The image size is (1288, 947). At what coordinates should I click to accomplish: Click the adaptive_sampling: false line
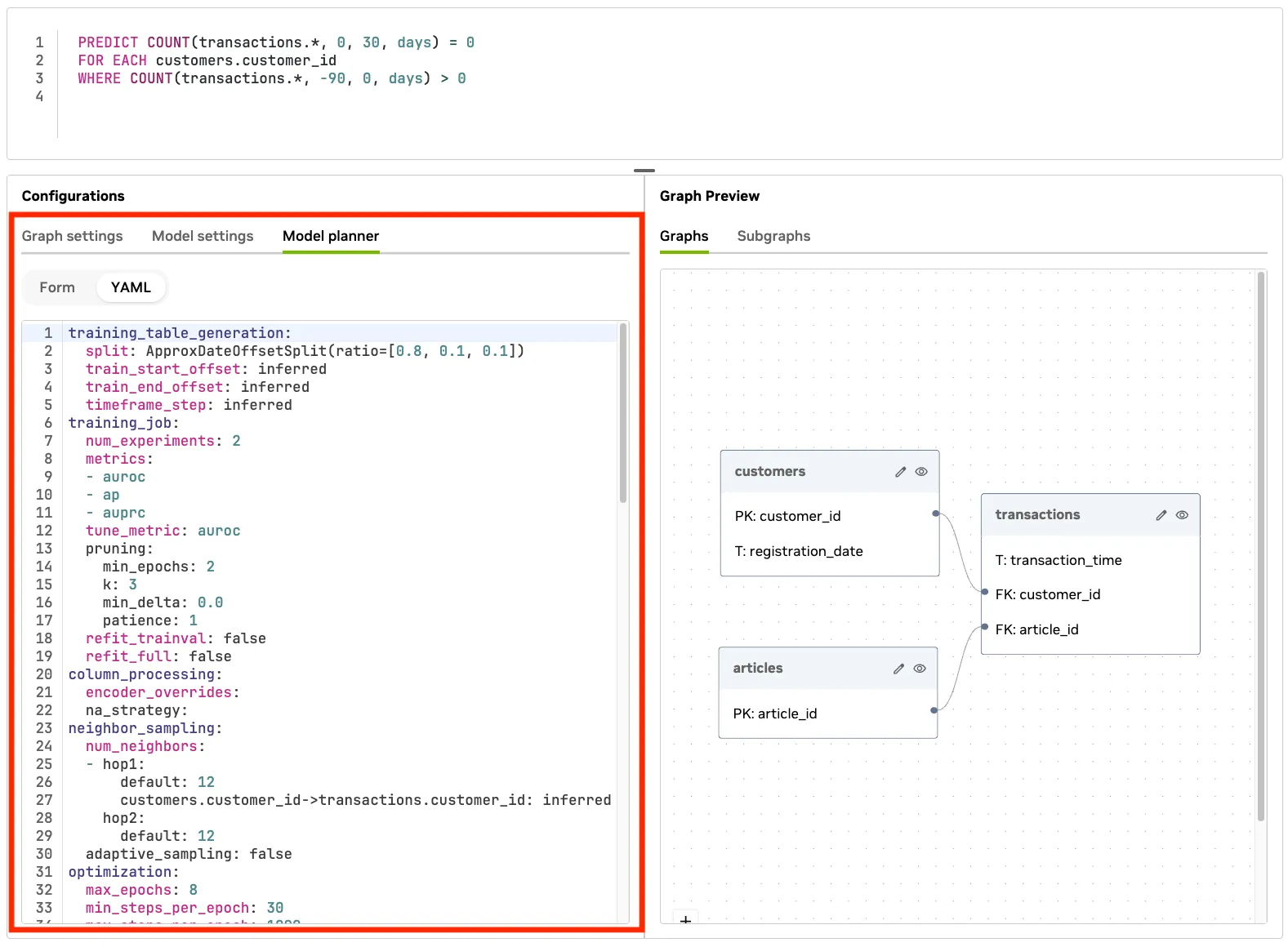(x=189, y=854)
